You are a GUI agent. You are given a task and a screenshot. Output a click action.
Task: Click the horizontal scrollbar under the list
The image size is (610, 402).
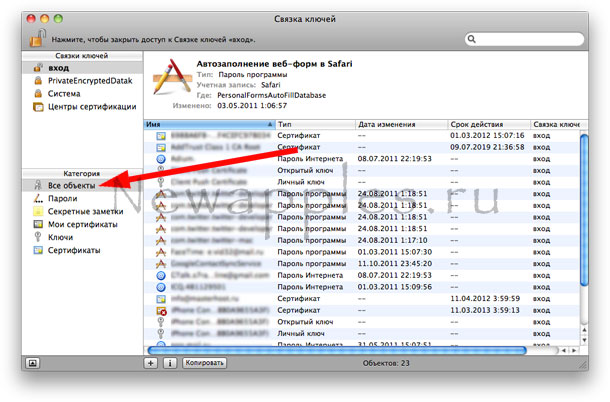(335, 350)
